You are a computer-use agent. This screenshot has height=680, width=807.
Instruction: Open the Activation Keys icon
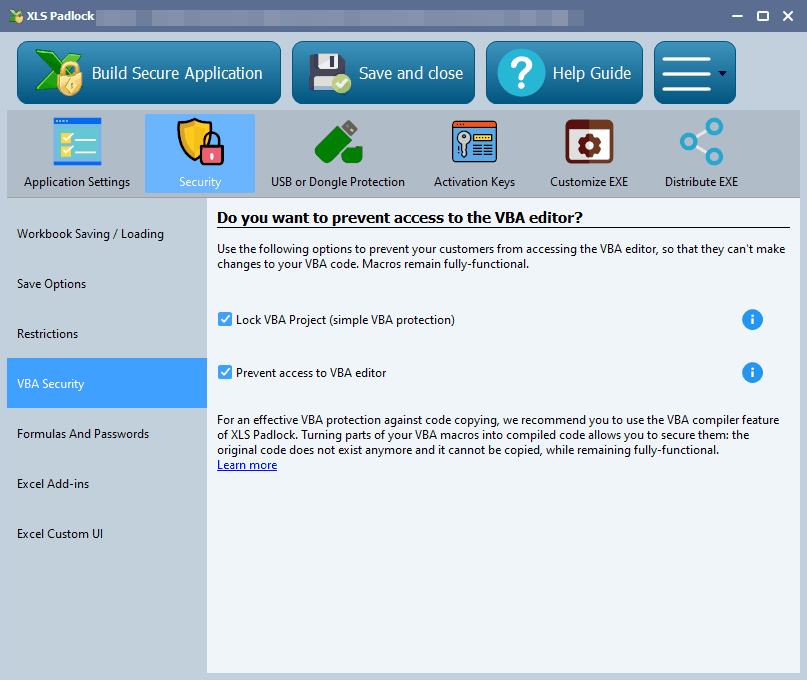pyautogui.click(x=474, y=142)
